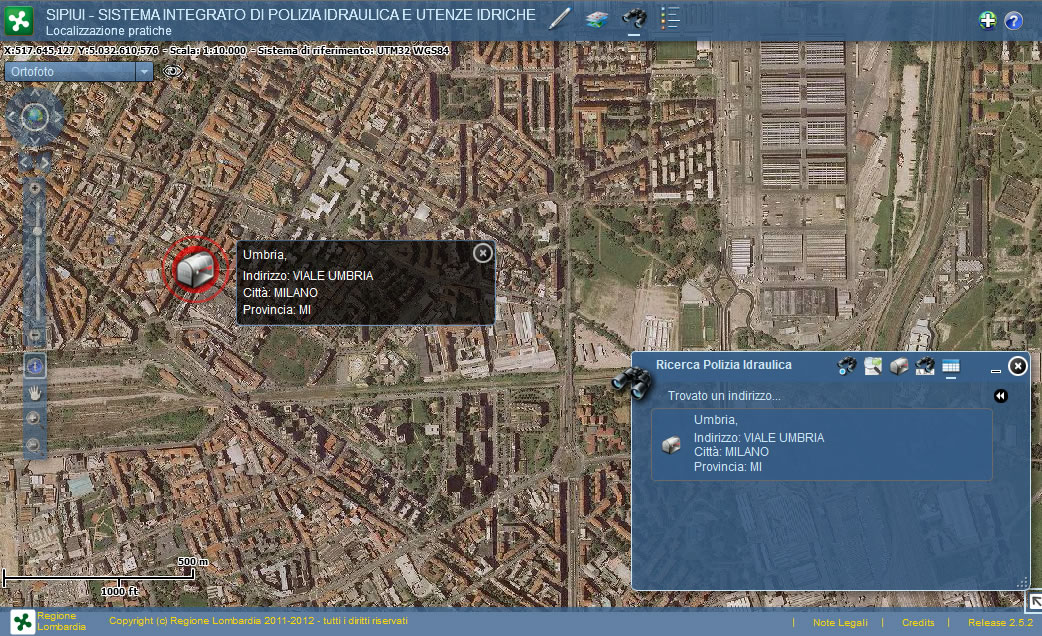
Task: Click the Regione Lombardia logo in header
Action: (19, 21)
